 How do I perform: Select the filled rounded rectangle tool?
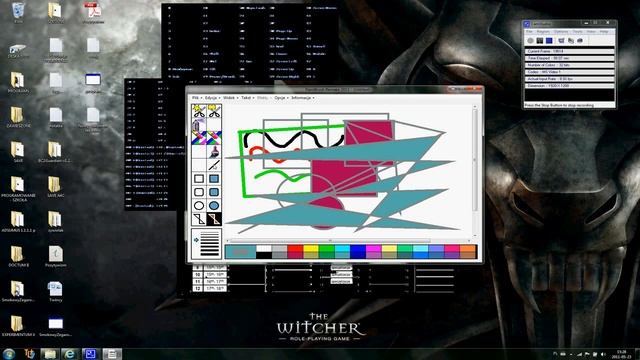214,192
